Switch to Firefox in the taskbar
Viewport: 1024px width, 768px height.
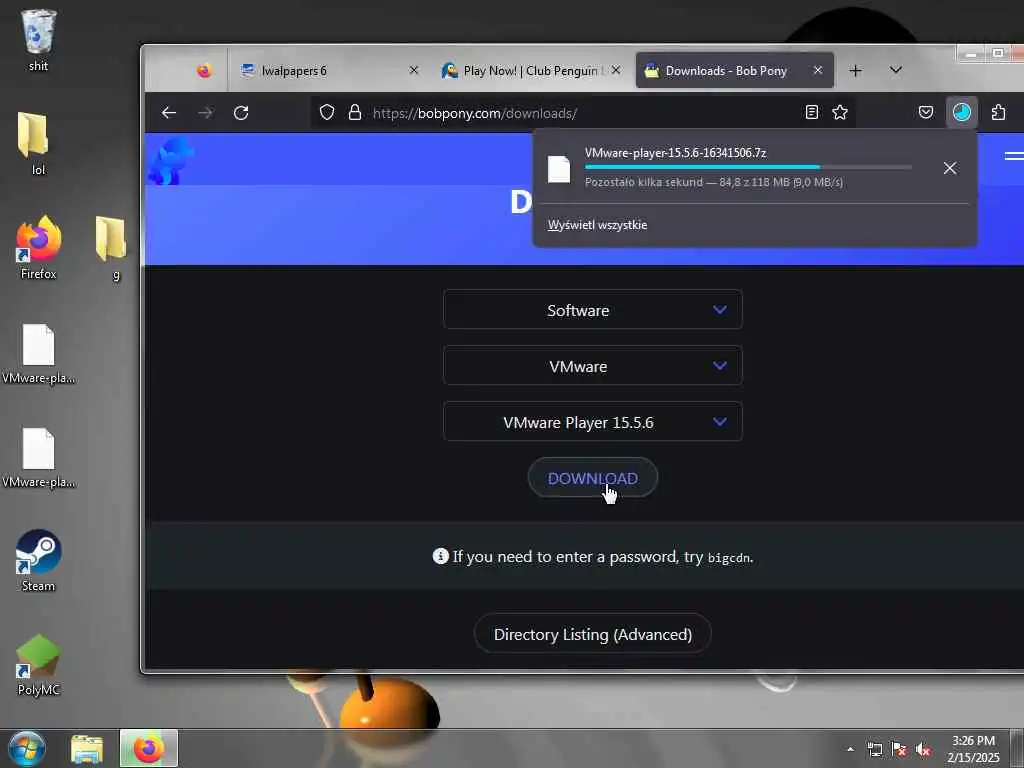[x=149, y=748]
